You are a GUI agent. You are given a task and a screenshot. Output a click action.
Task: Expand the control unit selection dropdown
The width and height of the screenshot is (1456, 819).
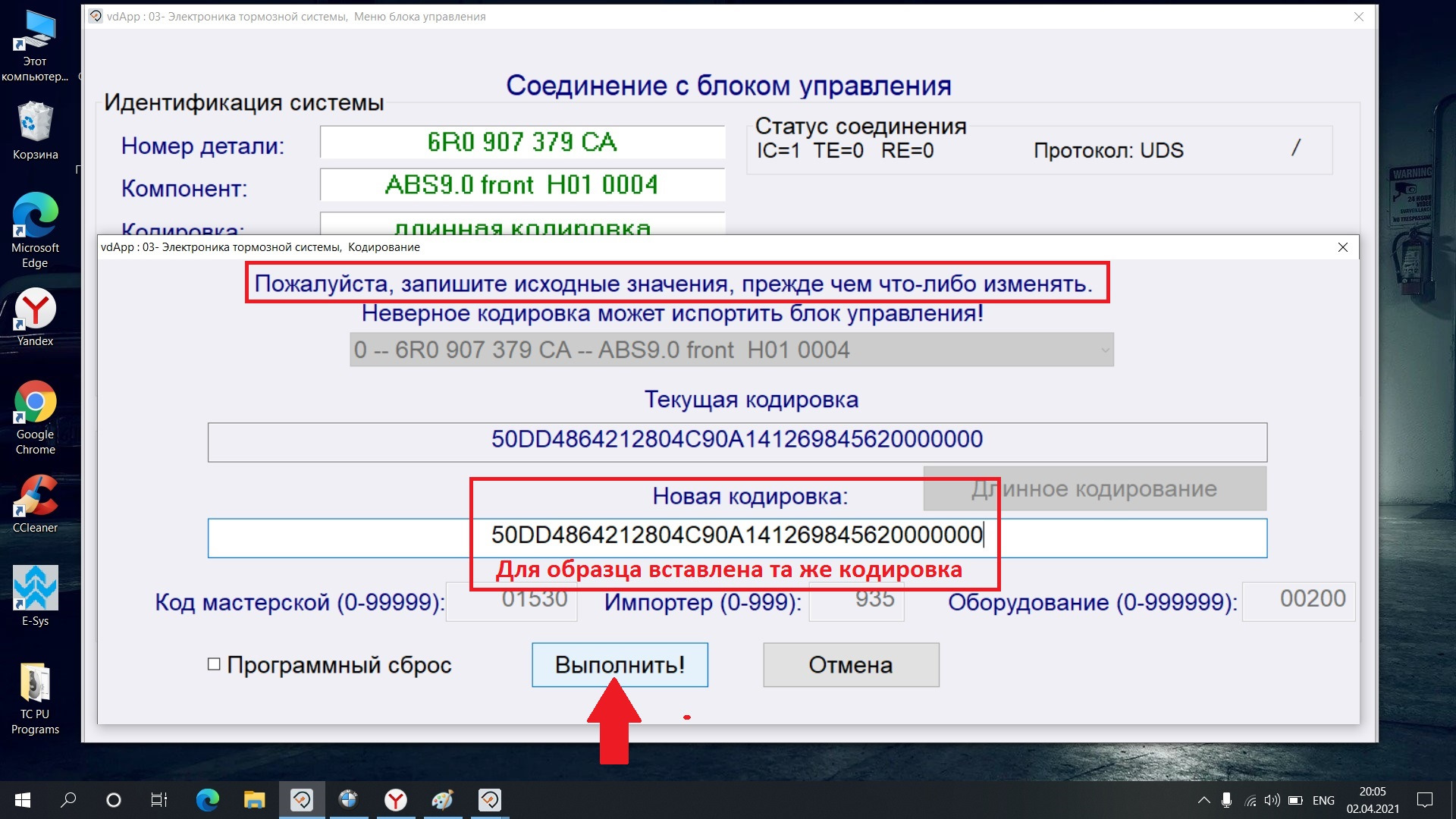point(1104,350)
